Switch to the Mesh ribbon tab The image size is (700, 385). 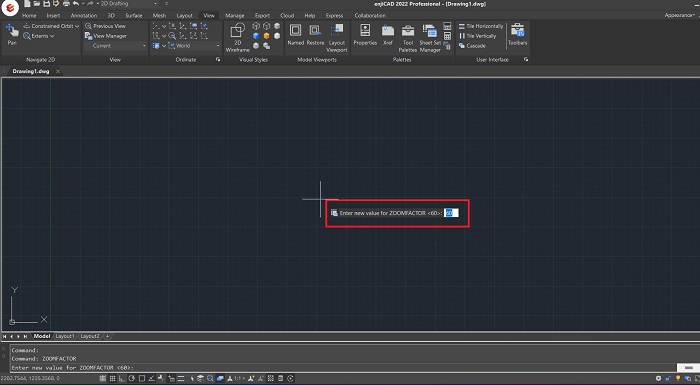pos(159,15)
